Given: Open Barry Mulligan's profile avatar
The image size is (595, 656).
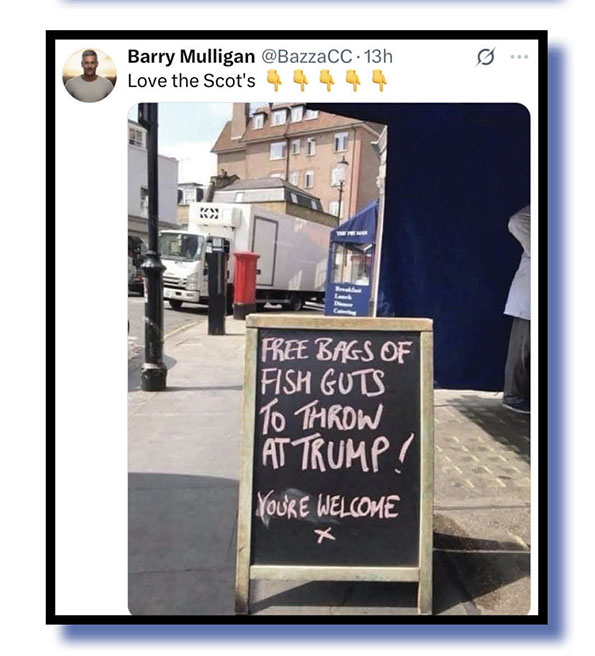Looking at the screenshot, I should click(90, 75).
